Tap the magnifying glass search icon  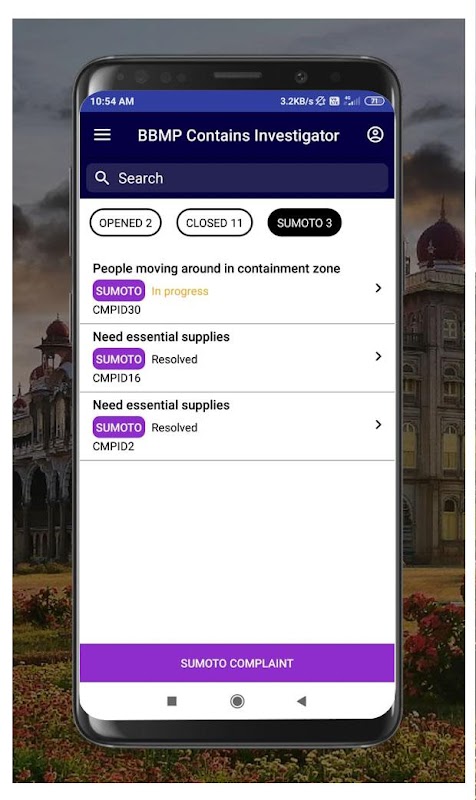click(102, 178)
